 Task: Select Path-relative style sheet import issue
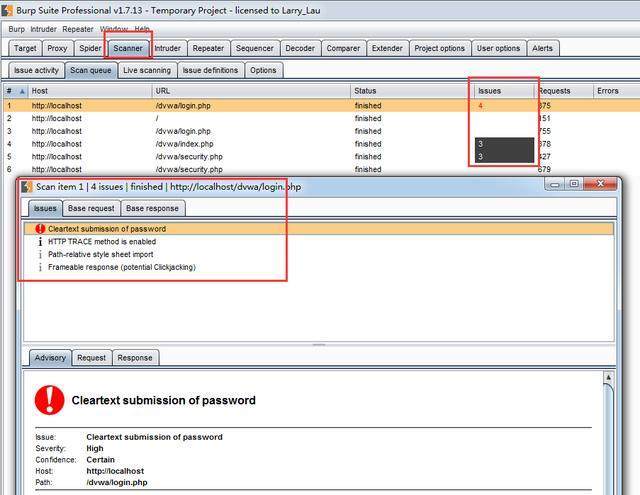(319, 254)
